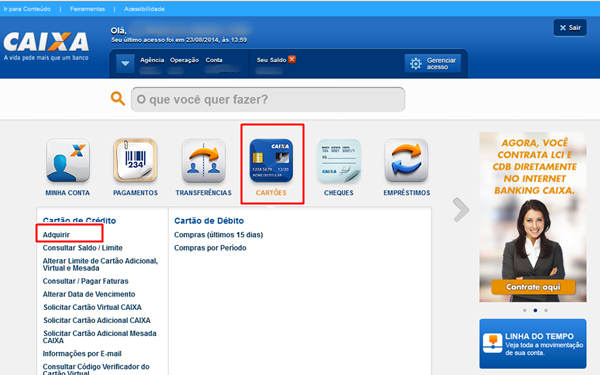Select the second banner carousel dot
Screen dimensions: 600x375
click(x=535, y=310)
